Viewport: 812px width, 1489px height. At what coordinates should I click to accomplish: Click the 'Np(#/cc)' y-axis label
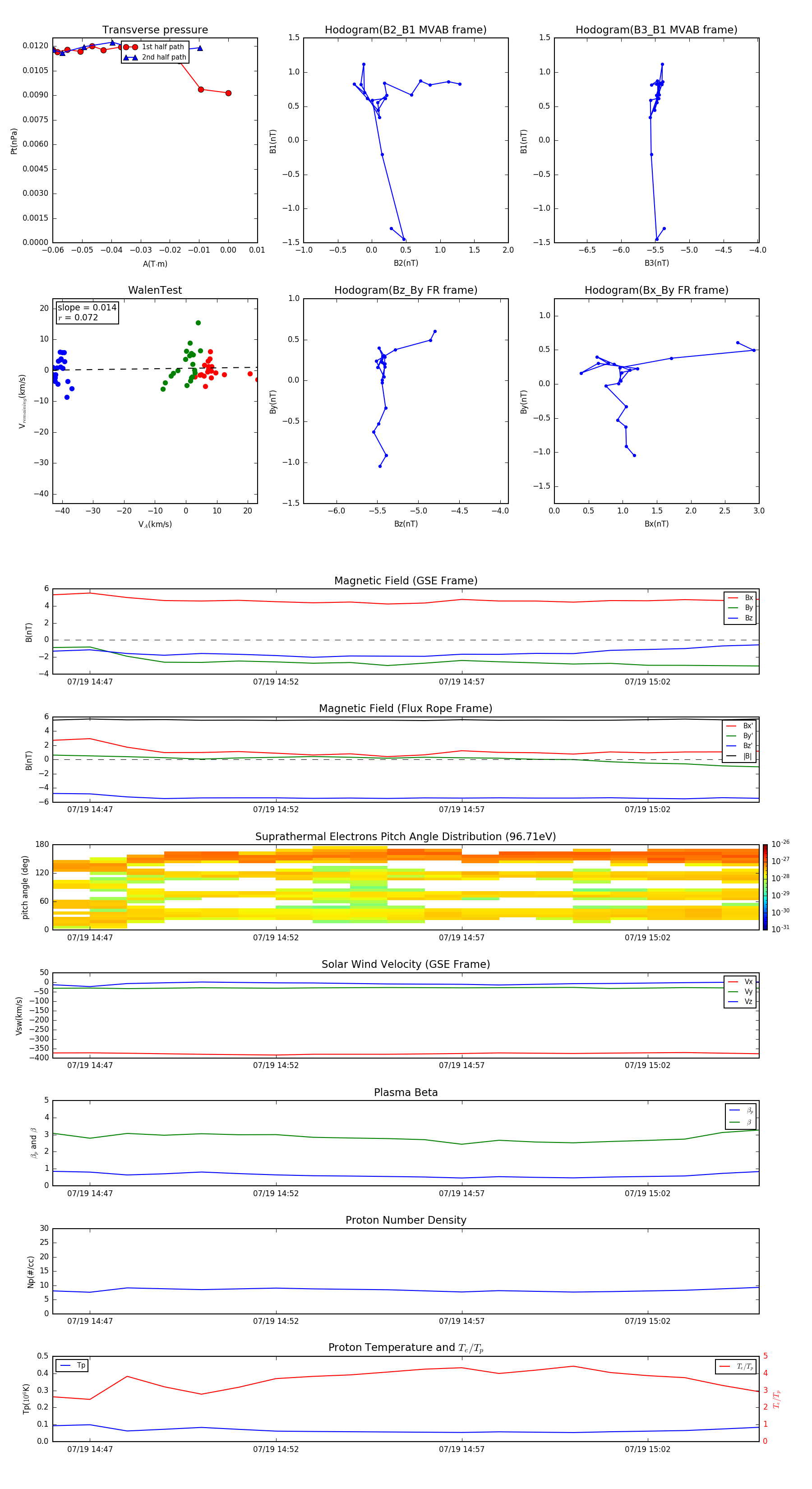coord(31,1272)
